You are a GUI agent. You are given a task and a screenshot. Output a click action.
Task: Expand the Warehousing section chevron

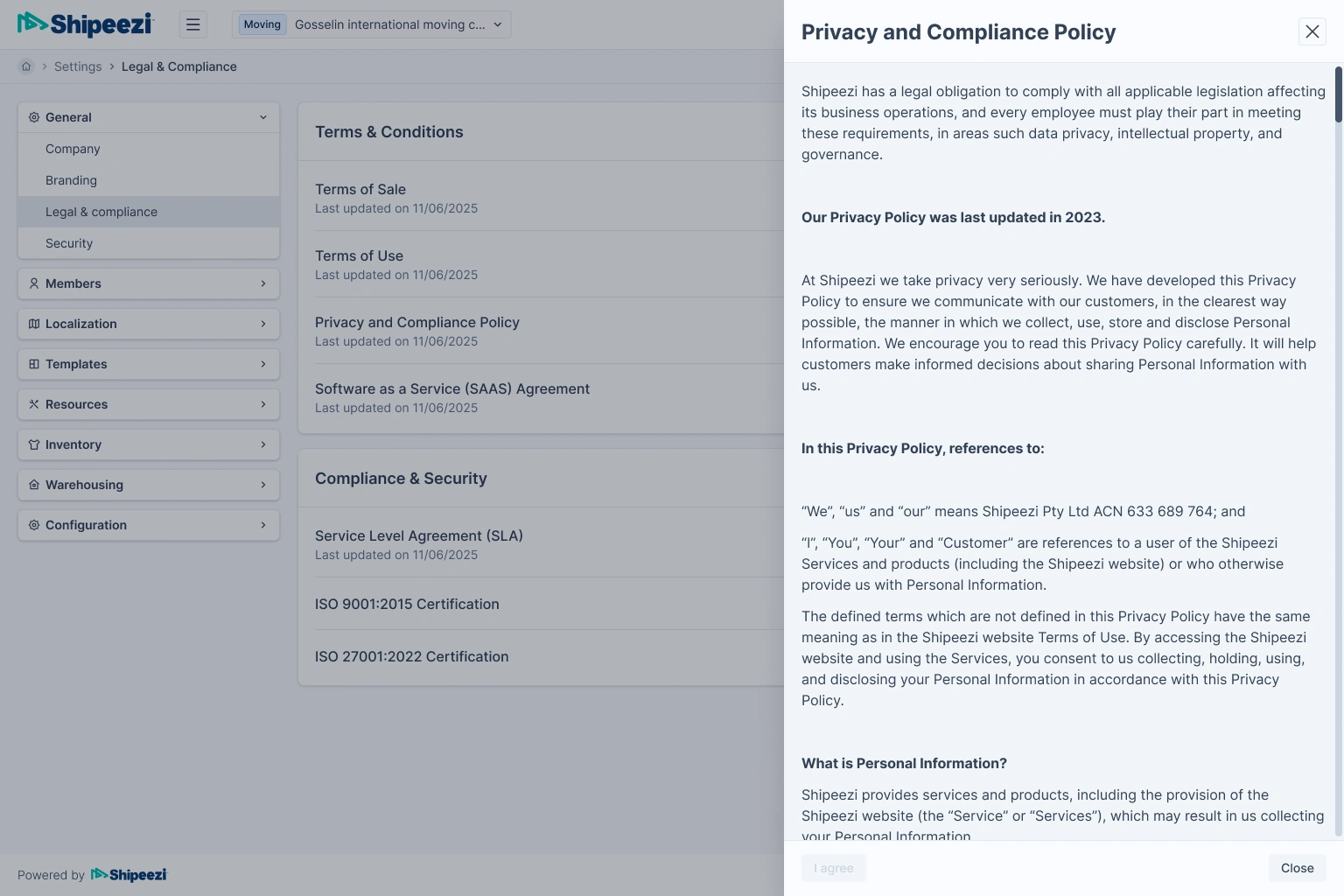click(x=263, y=485)
